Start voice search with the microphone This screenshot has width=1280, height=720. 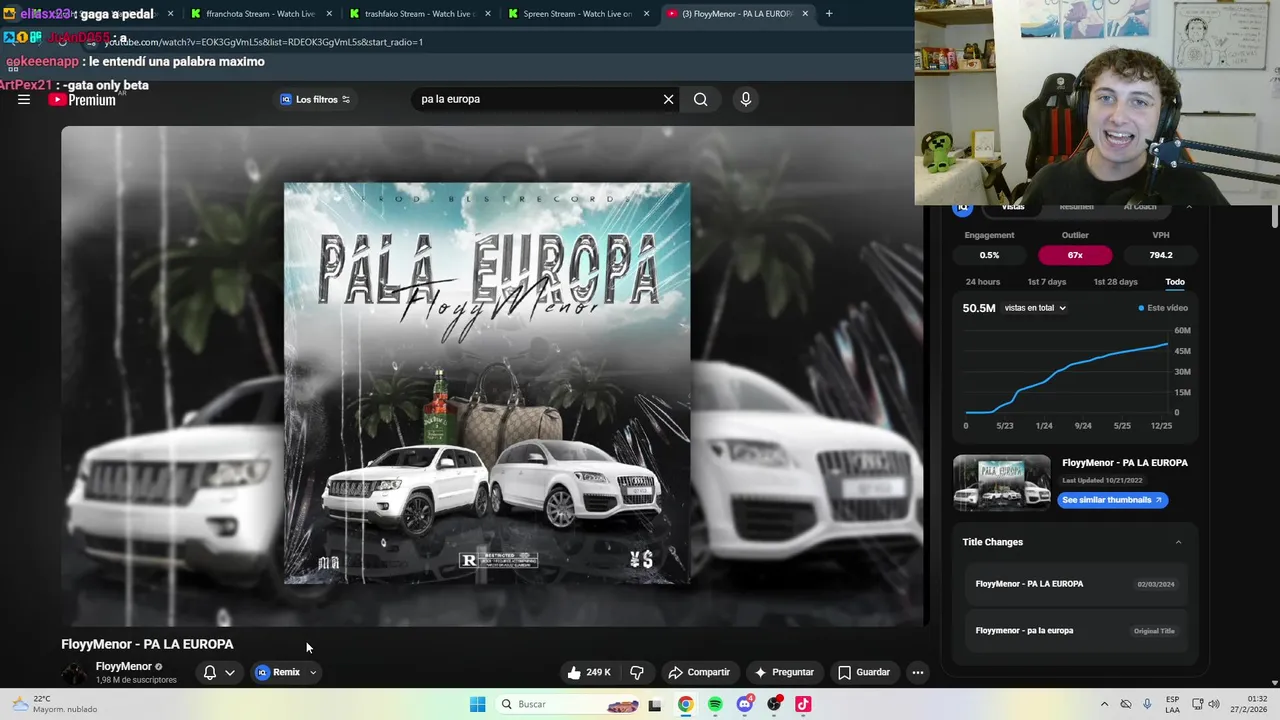(745, 99)
